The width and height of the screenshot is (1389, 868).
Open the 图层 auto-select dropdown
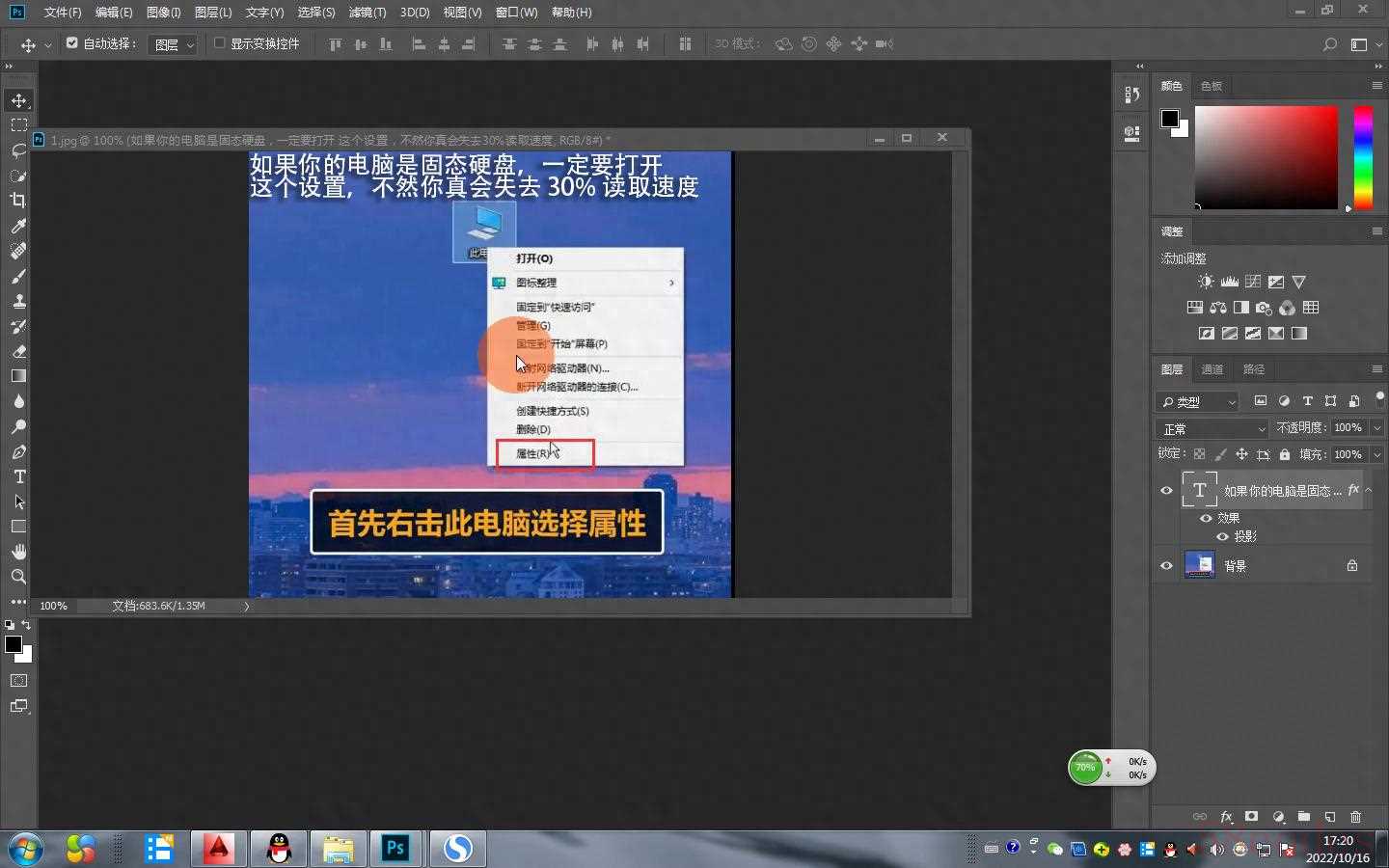pos(173,44)
